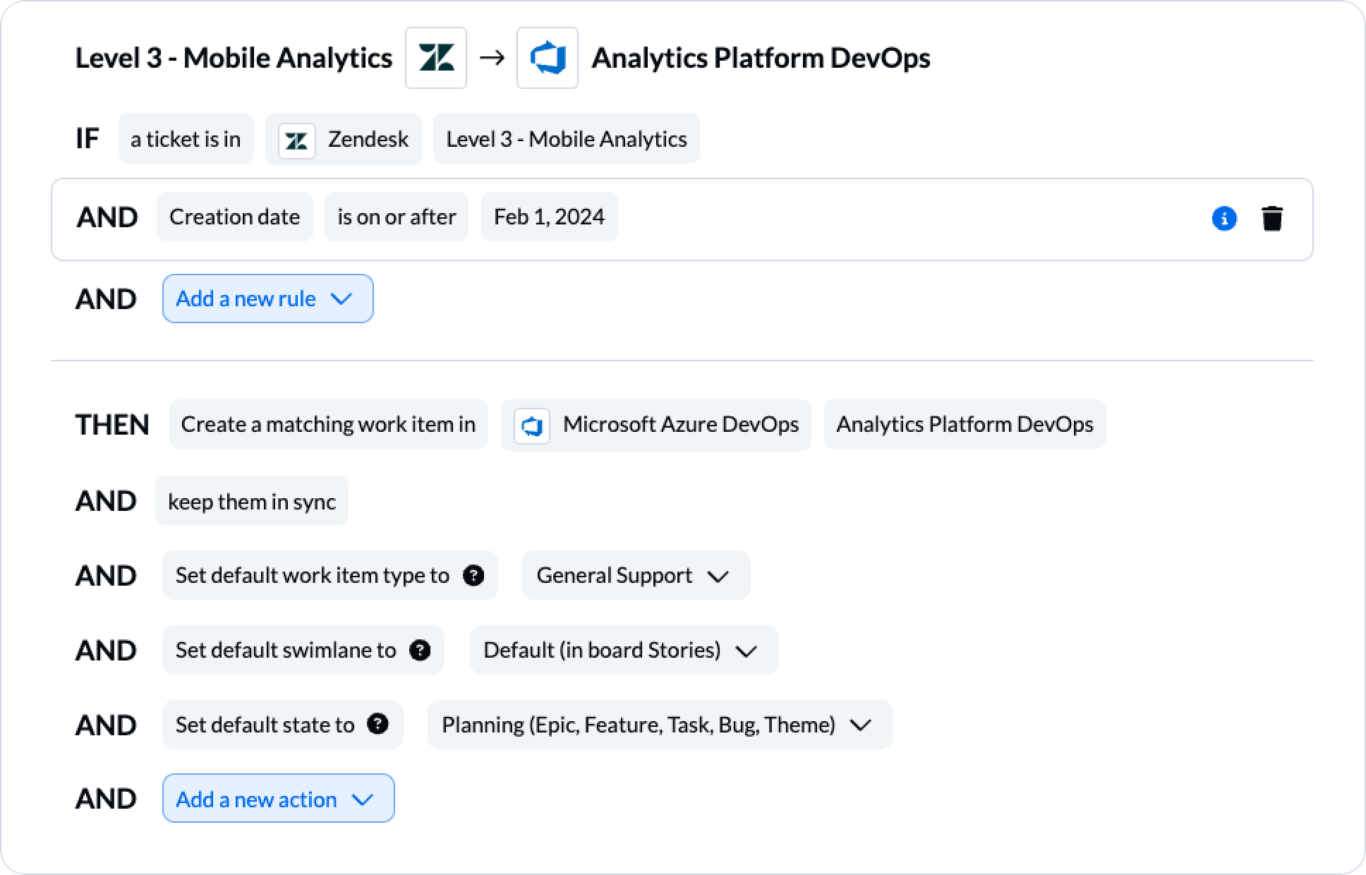The width and height of the screenshot is (1366, 875).
Task: Edit the Feb 1, 2024 date value
Action: pos(549,216)
